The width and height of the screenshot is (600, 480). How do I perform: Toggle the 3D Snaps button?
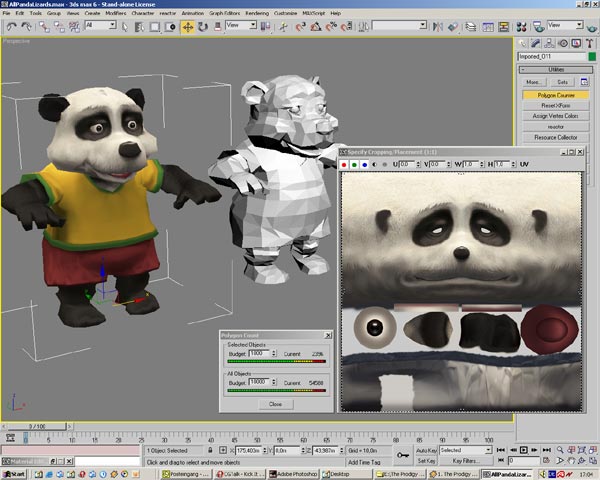[301, 26]
